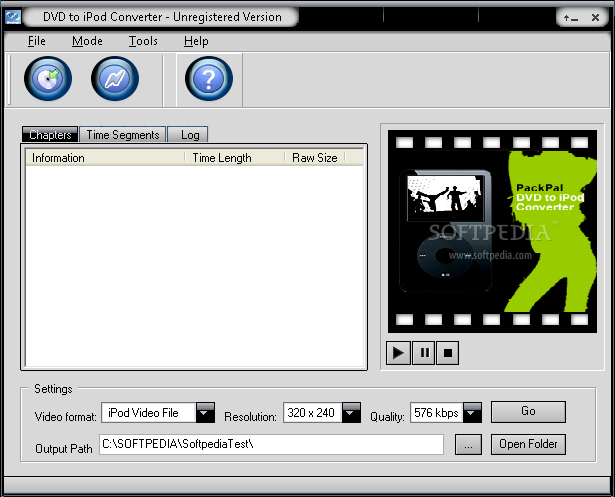The height and width of the screenshot is (497, 615).
Task: Click the iPod Video File format field
Action: tap(149, 413)
